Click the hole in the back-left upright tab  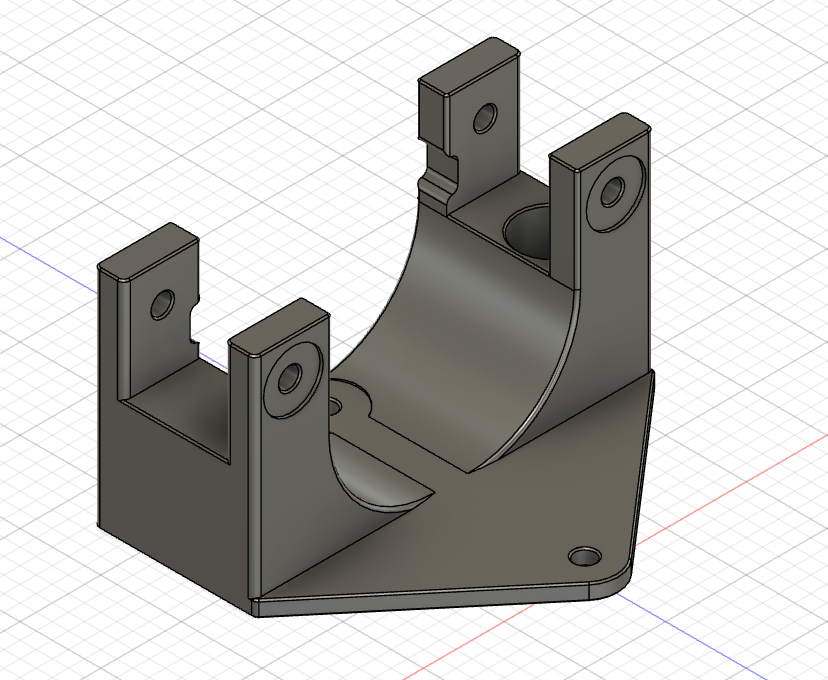pos(486,118)
